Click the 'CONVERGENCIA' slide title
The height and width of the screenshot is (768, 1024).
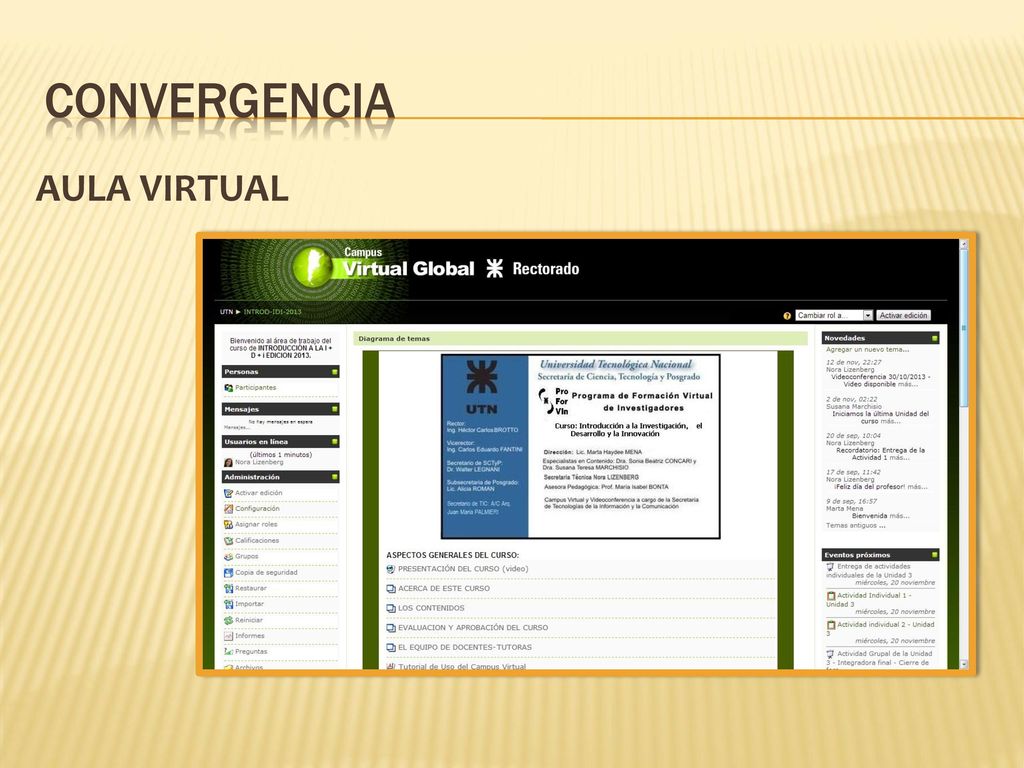pyautogui.click(x=219, y=101)
